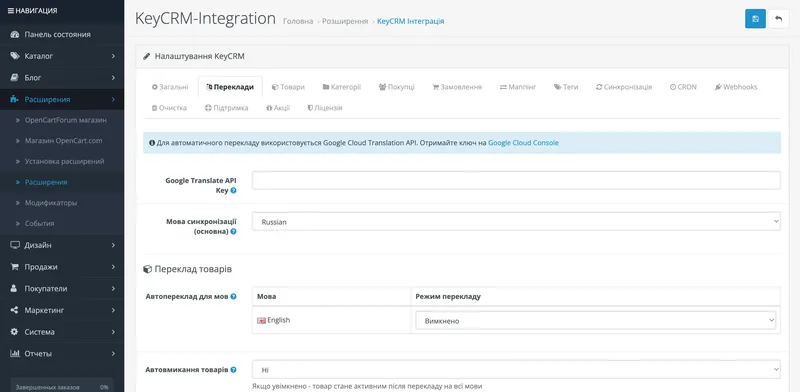Click help icon for Автопереклад для мов

[233, 296]
